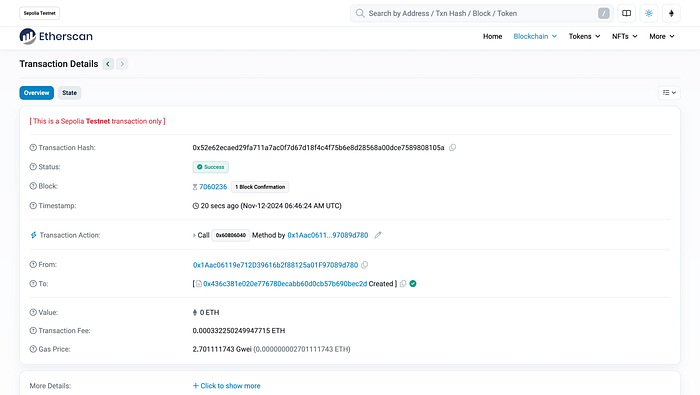
Task: Open the list view options dropdown
Action: point(669,93)
